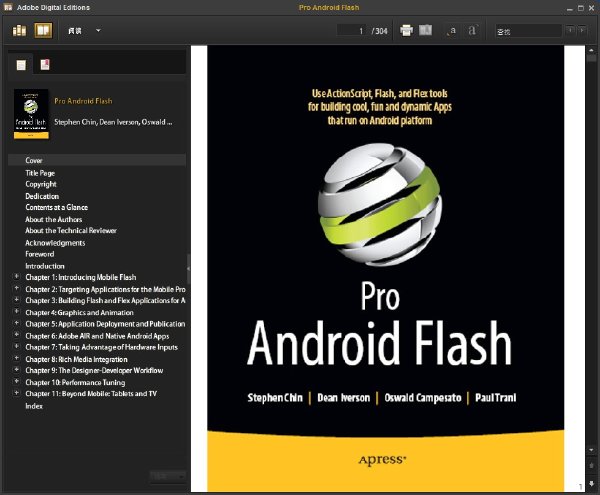600x495 pixels.
Task: Decrease text size with small 'a'
Action: tap(452, 31)
